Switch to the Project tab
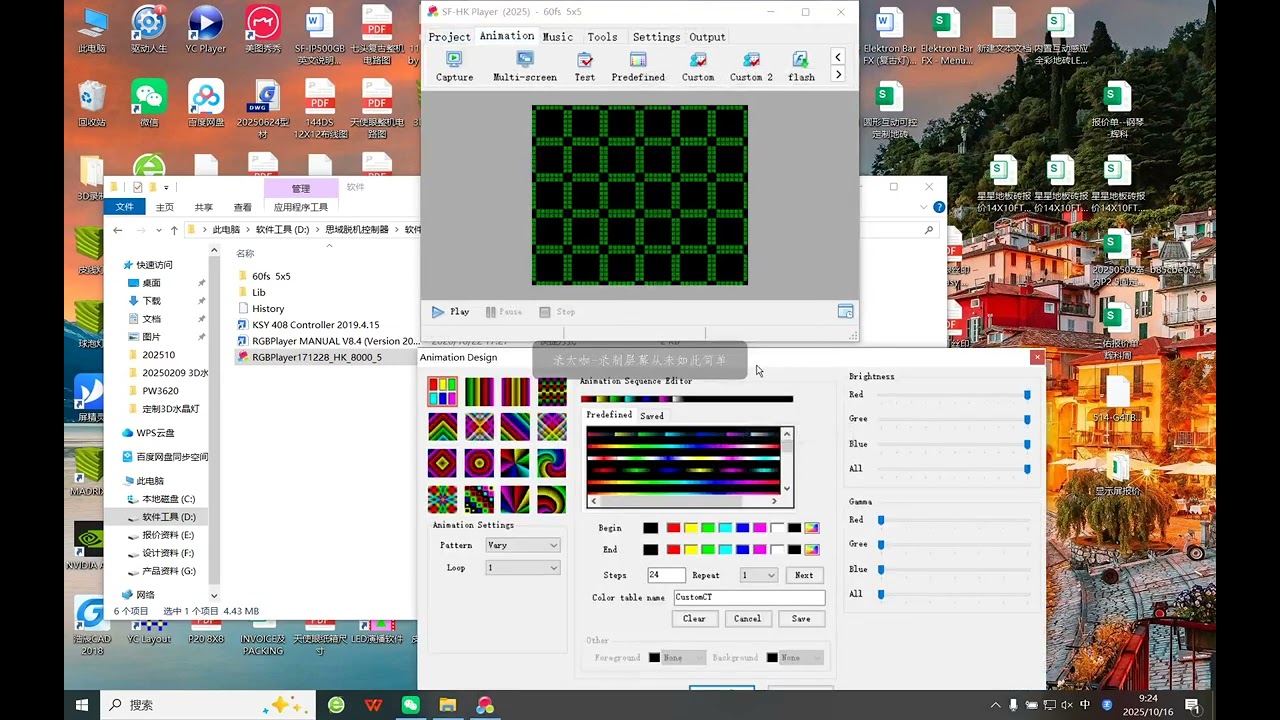Screen dimensions: 1280x720 click(449, 37)
